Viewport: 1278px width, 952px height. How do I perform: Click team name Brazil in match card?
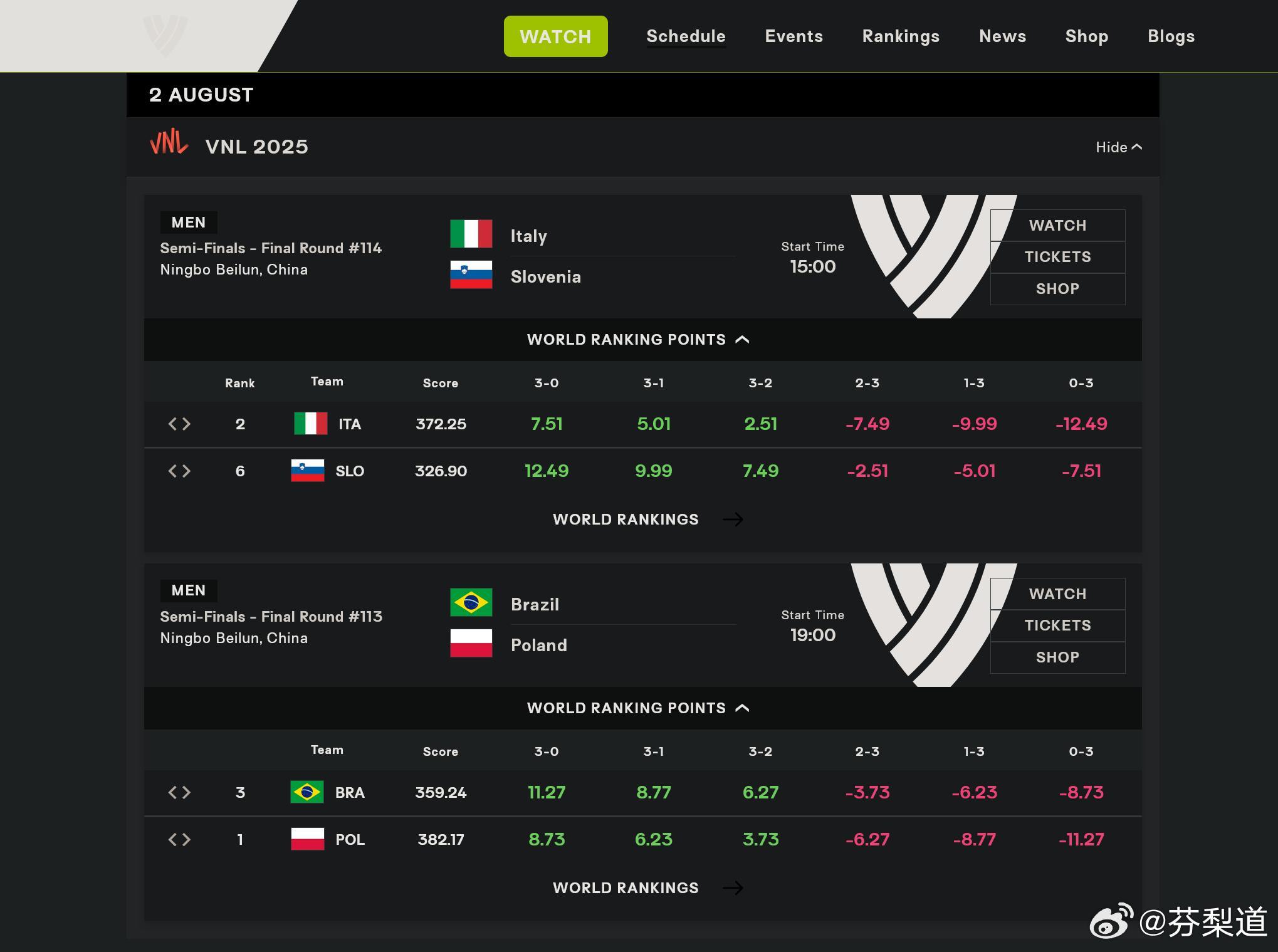(535, 605)
